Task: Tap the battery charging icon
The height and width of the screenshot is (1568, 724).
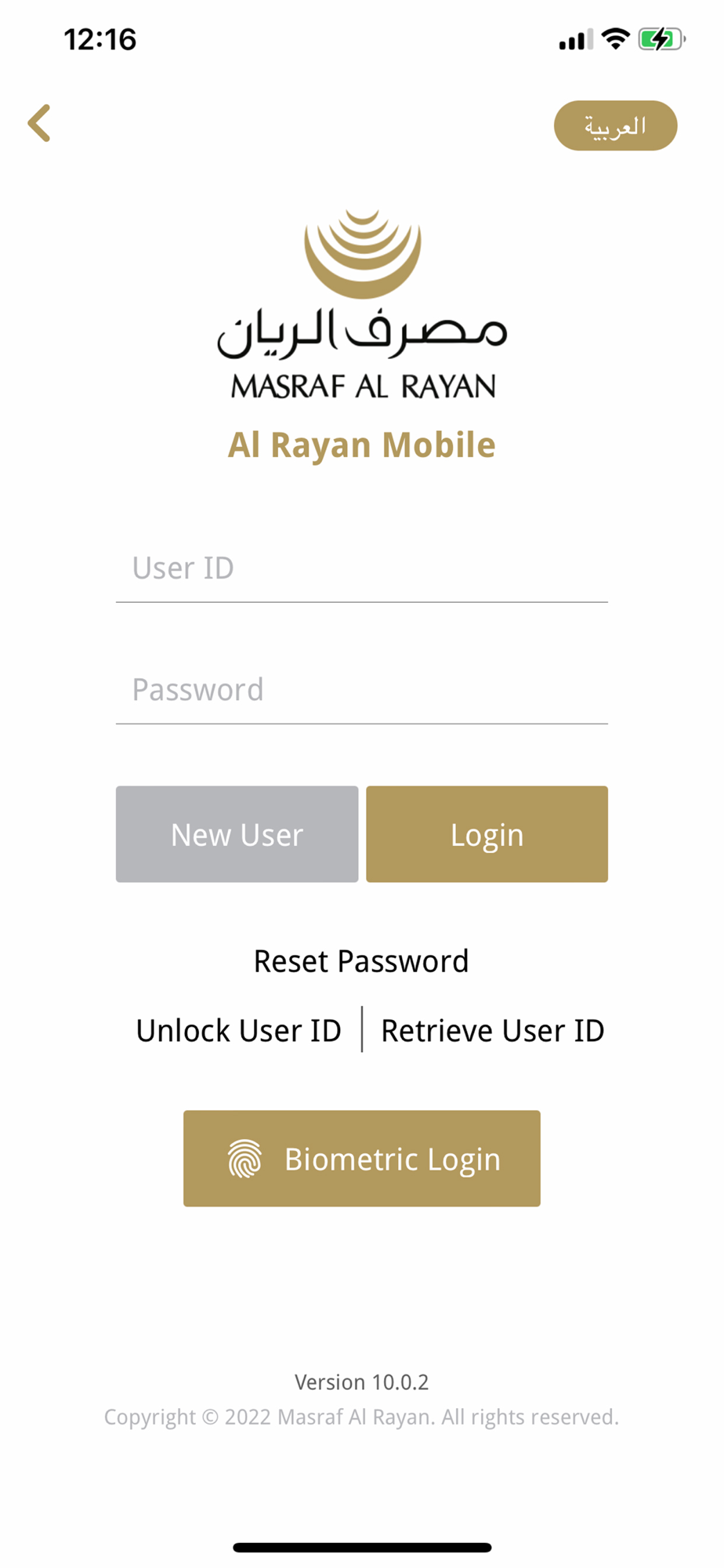Action: [661, 38]
